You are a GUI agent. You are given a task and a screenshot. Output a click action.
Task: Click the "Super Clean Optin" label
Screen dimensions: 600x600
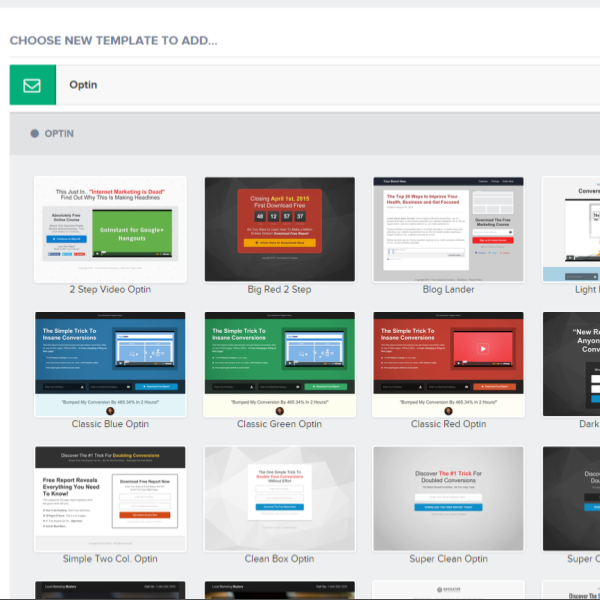pyautogui.click(x=448, y=559)
